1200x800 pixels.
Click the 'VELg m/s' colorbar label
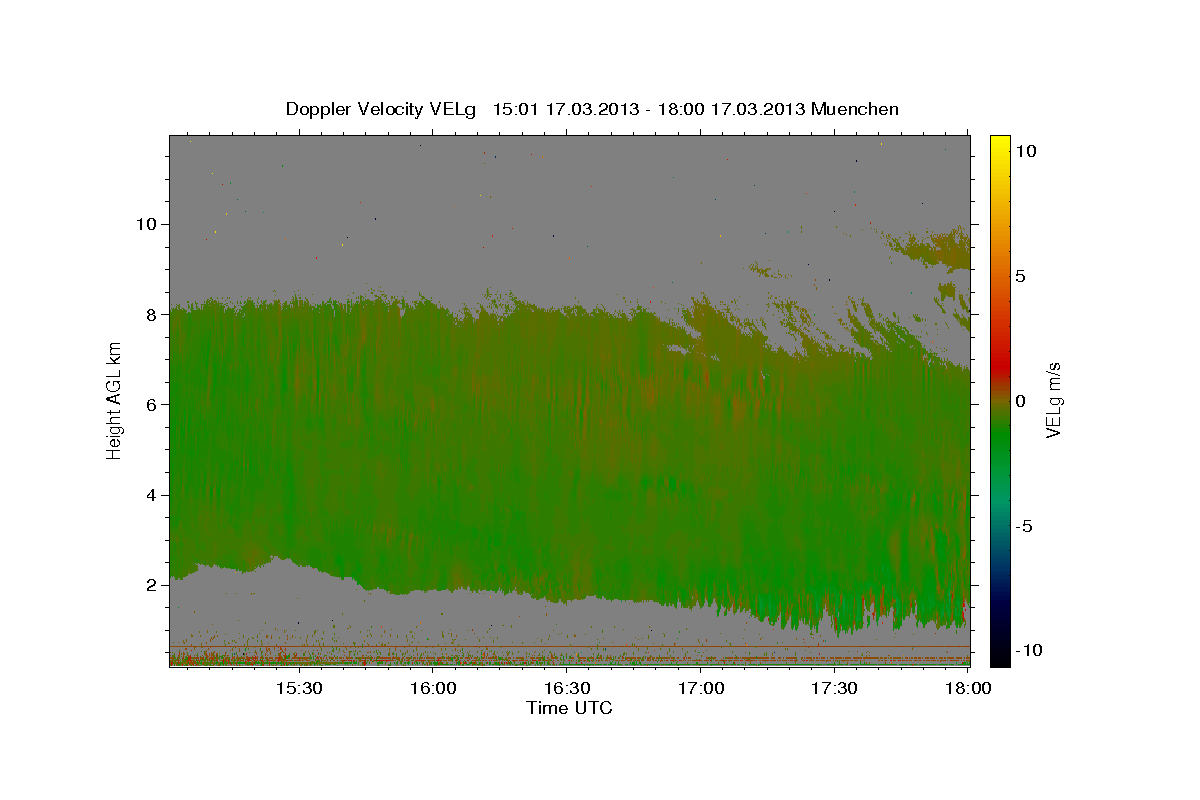1052,401
